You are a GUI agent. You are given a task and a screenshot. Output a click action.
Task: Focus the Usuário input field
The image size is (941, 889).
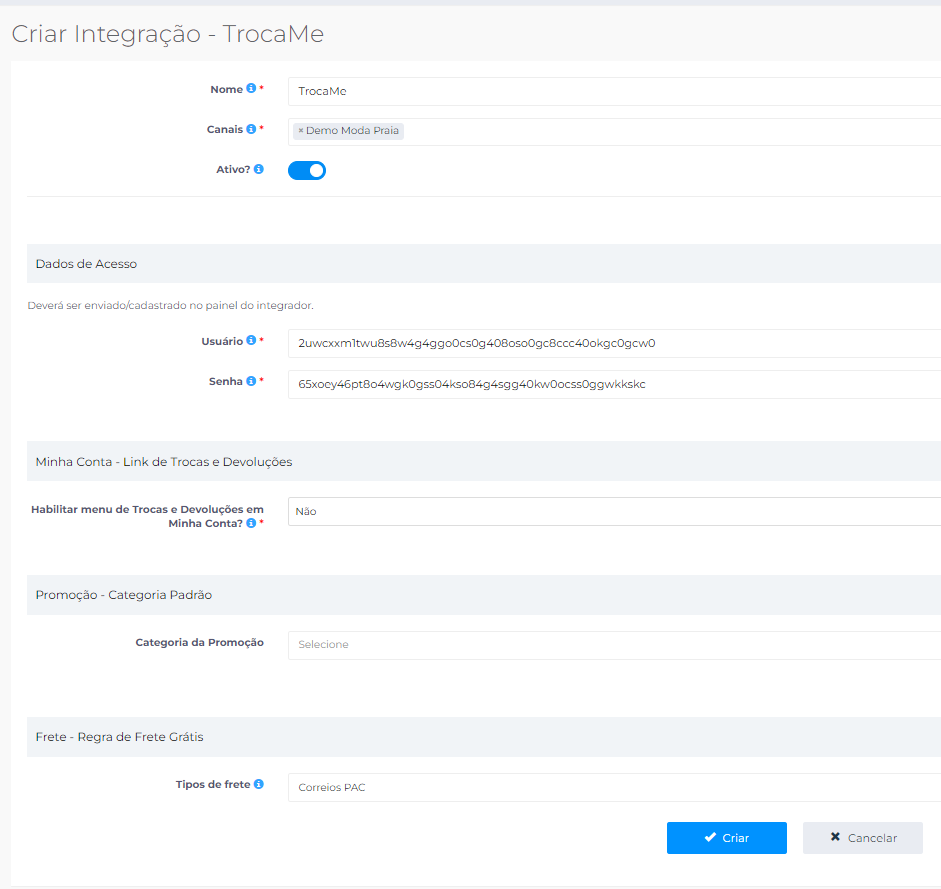(x=615, y=343)
